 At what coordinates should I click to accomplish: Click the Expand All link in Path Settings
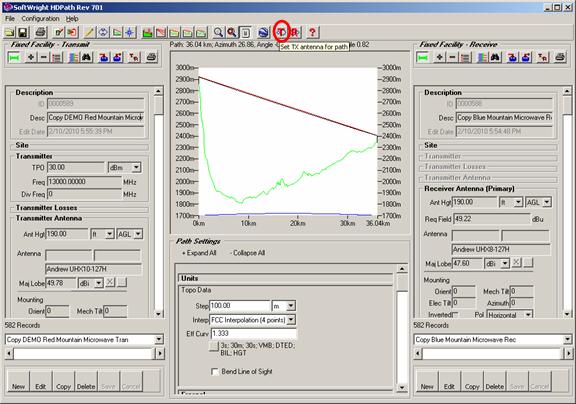point(199,253)
